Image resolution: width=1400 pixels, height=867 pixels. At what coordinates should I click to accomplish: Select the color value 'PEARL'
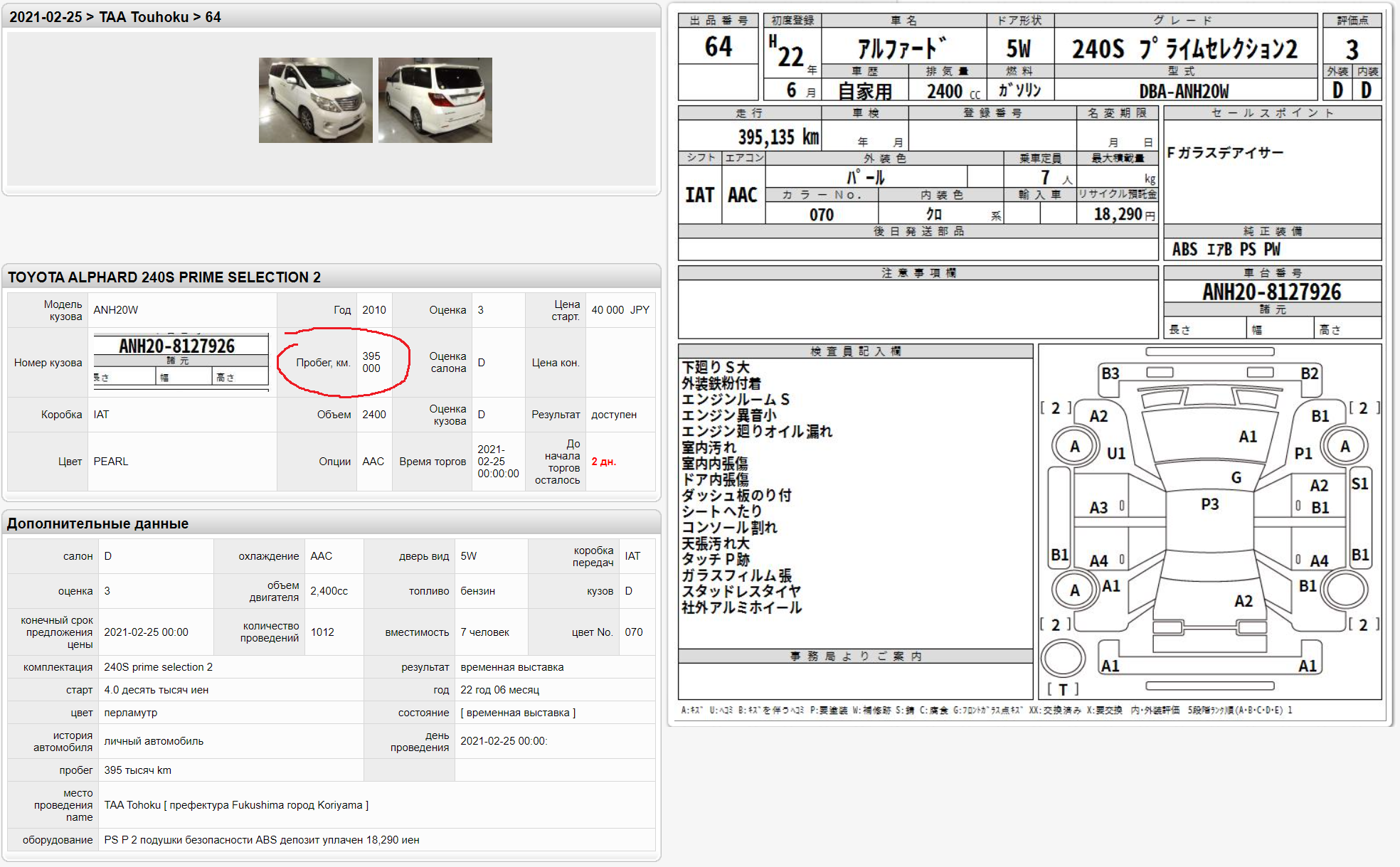point(111,462)
